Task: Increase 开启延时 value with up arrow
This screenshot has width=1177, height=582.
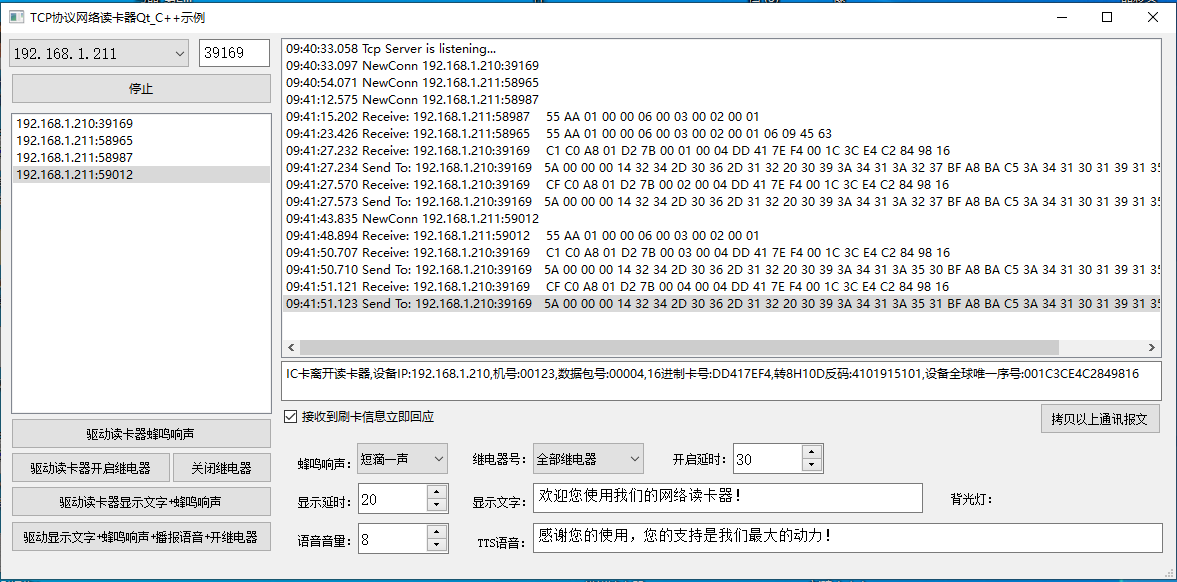Action: point(811,453)
